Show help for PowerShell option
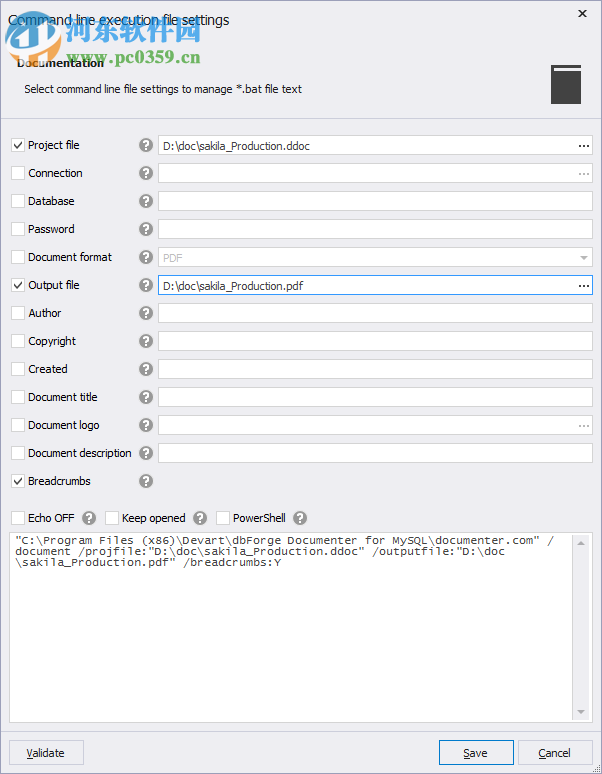Image resolution: width=602 pixels, height=774 pixels. (x=300, y=518)
